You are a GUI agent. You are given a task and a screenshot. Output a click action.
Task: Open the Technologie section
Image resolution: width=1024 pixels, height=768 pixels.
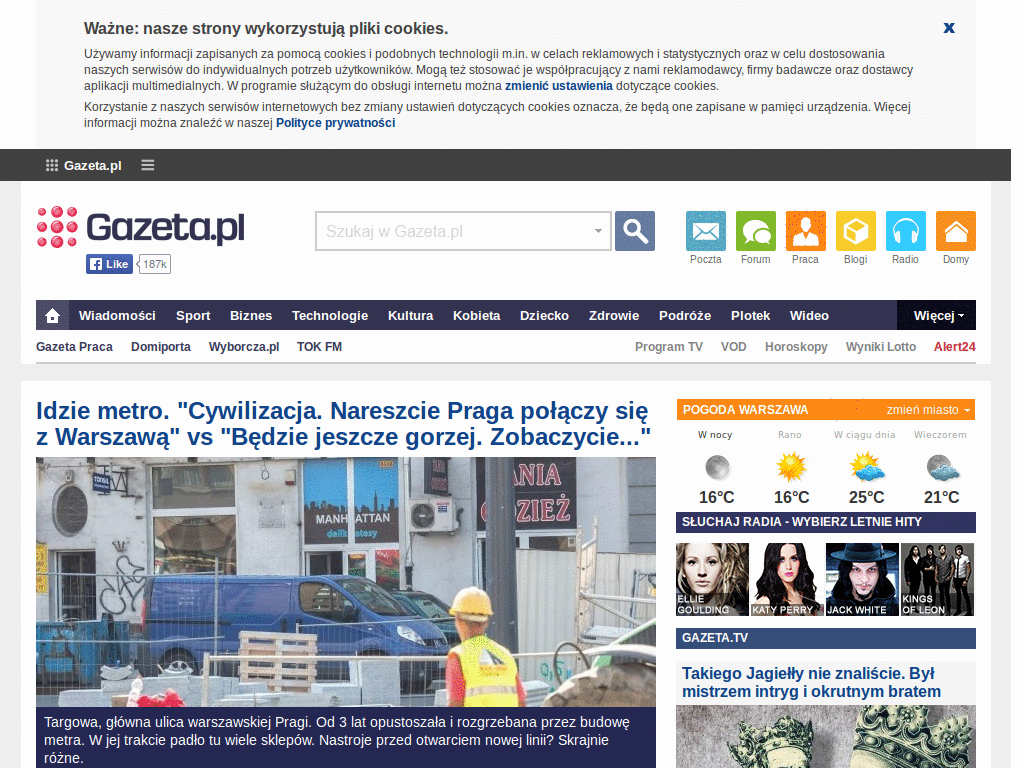tap(330, 315)
